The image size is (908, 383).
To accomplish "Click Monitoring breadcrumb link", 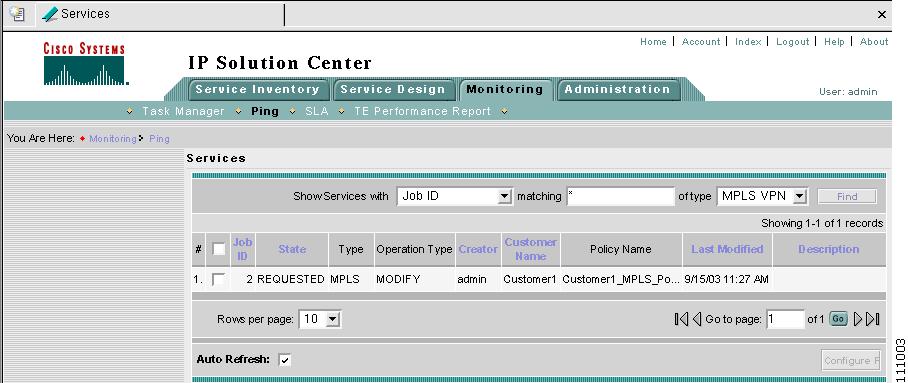I will tap(112, 139).
